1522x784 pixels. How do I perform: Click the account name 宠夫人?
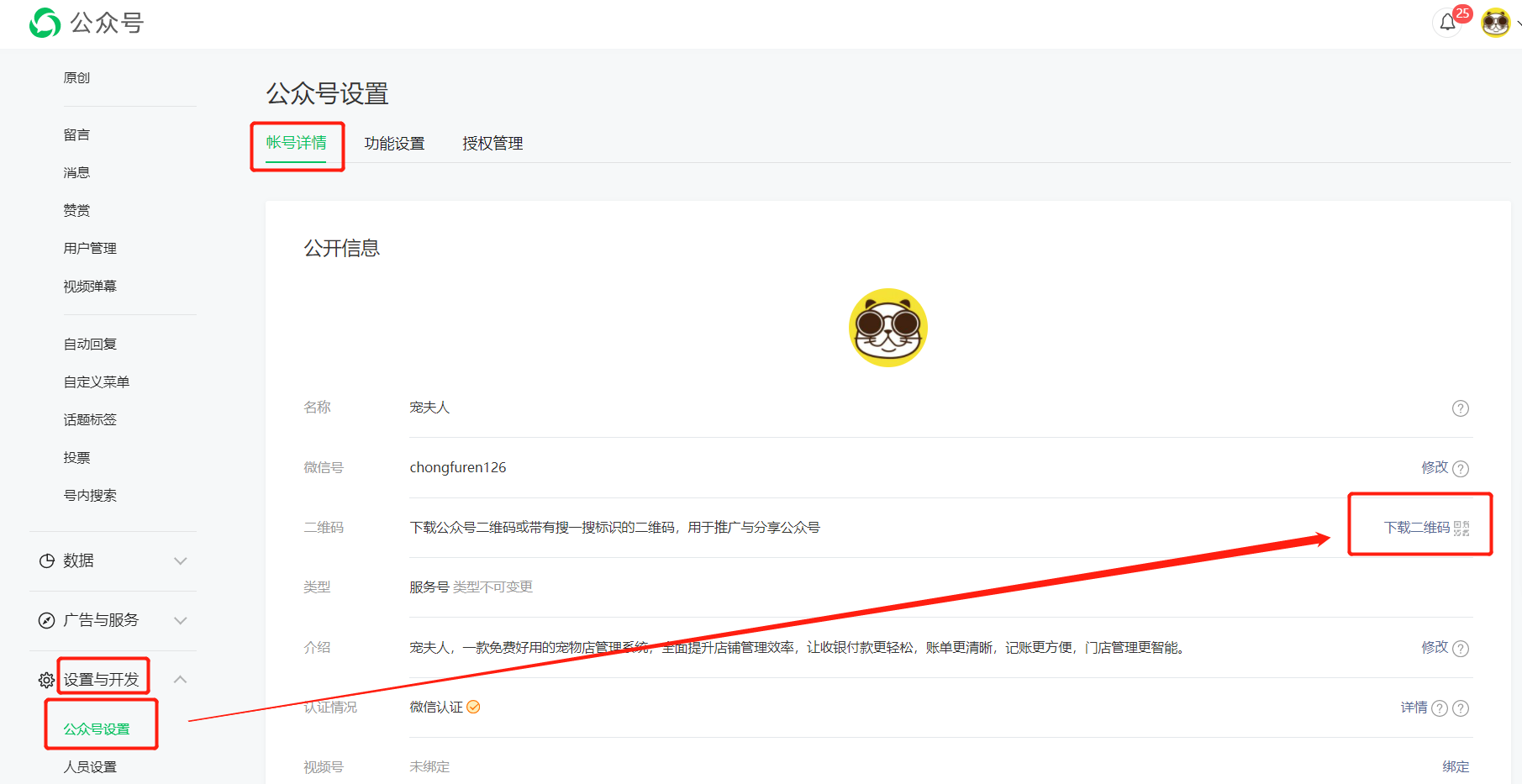429,408
